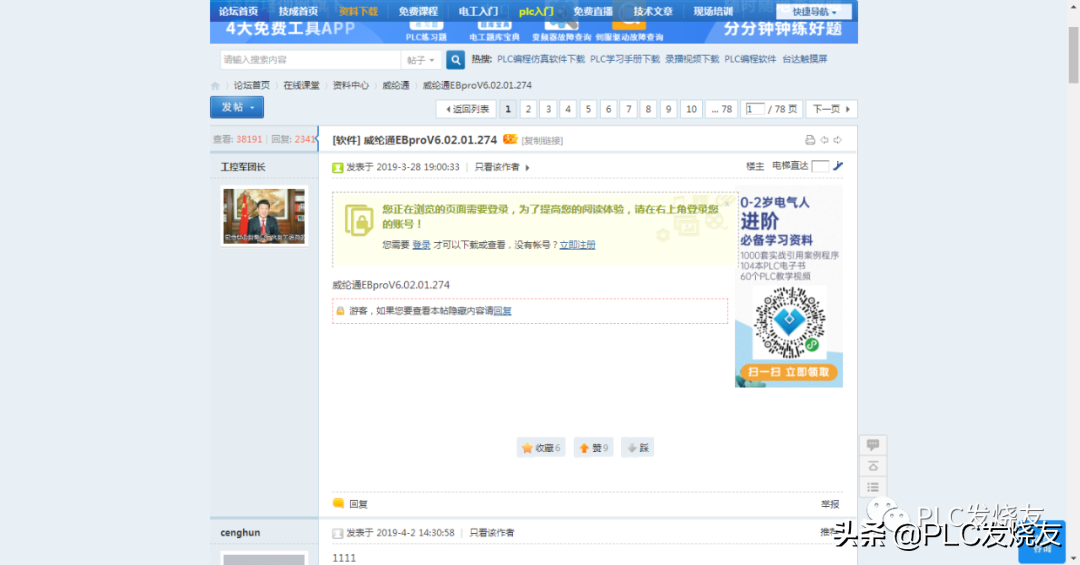Click the 立即注册 register link
The height and width of the screenshot is (565, 1080).
(577, 245)
